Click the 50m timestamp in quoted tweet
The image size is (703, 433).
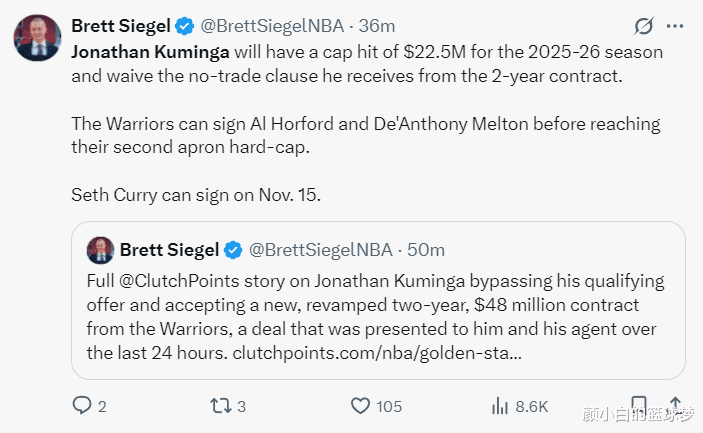pyautogui.click(x=426, y=249)
